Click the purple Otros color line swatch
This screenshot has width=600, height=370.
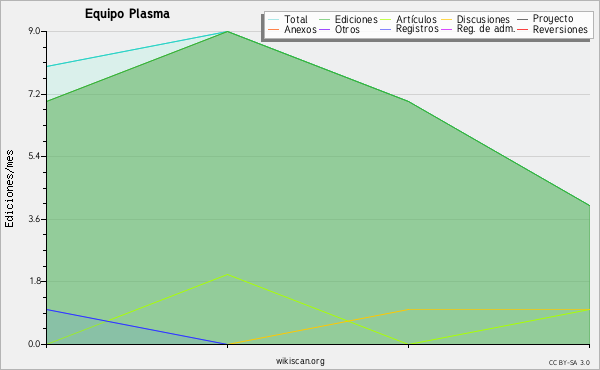pyautogui.click(x=324, y=29)
